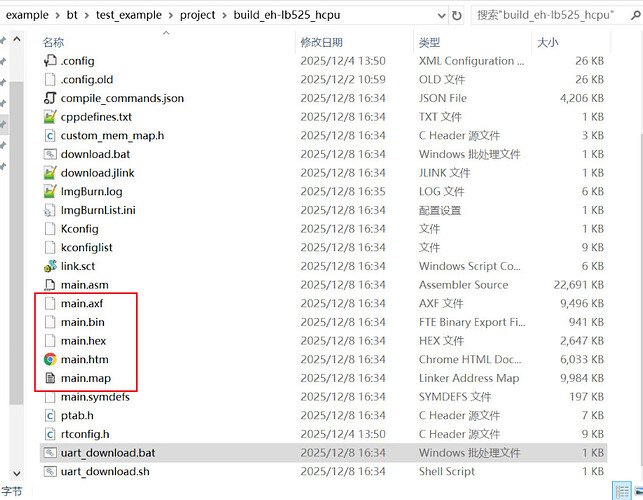Click the refresh button beside the address bar
Viewport: 643px width, 500px height.
(x=456, y=16)
